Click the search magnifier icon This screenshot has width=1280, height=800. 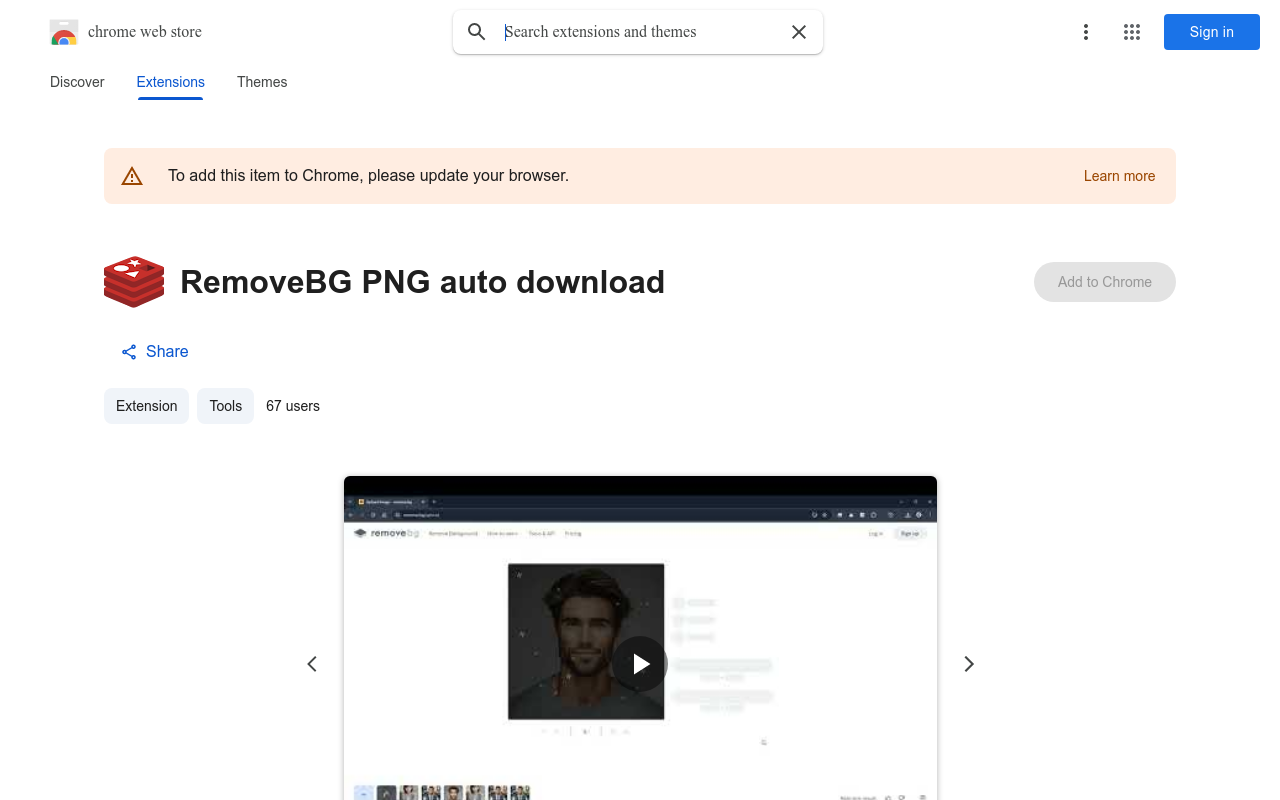click(x=477, y=32)
